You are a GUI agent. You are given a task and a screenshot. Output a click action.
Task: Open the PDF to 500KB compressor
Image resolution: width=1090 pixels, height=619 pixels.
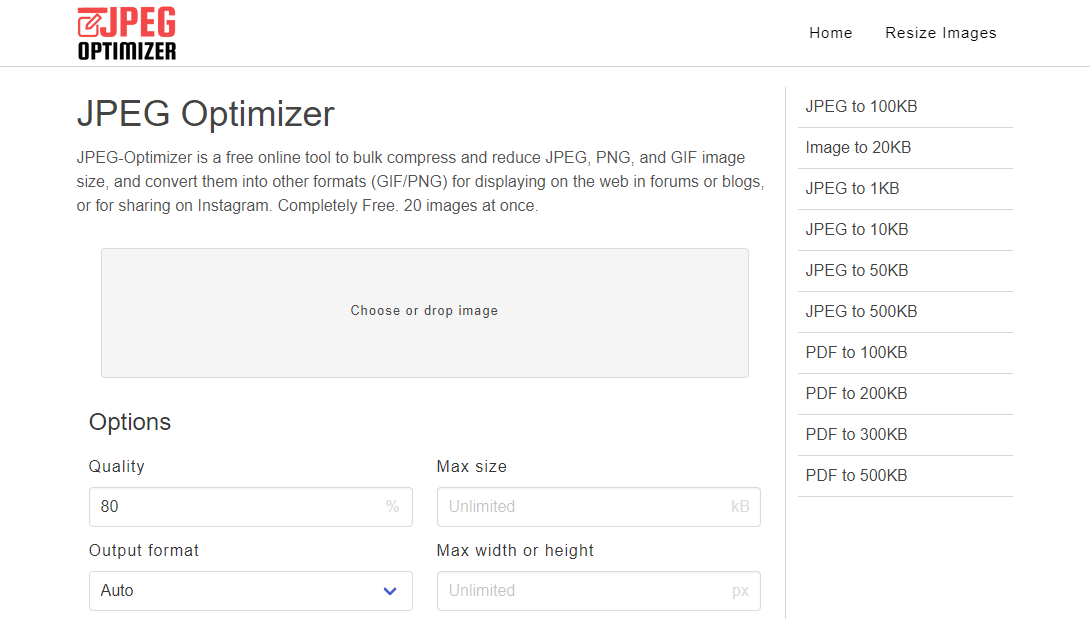click(x=856, y=475)
